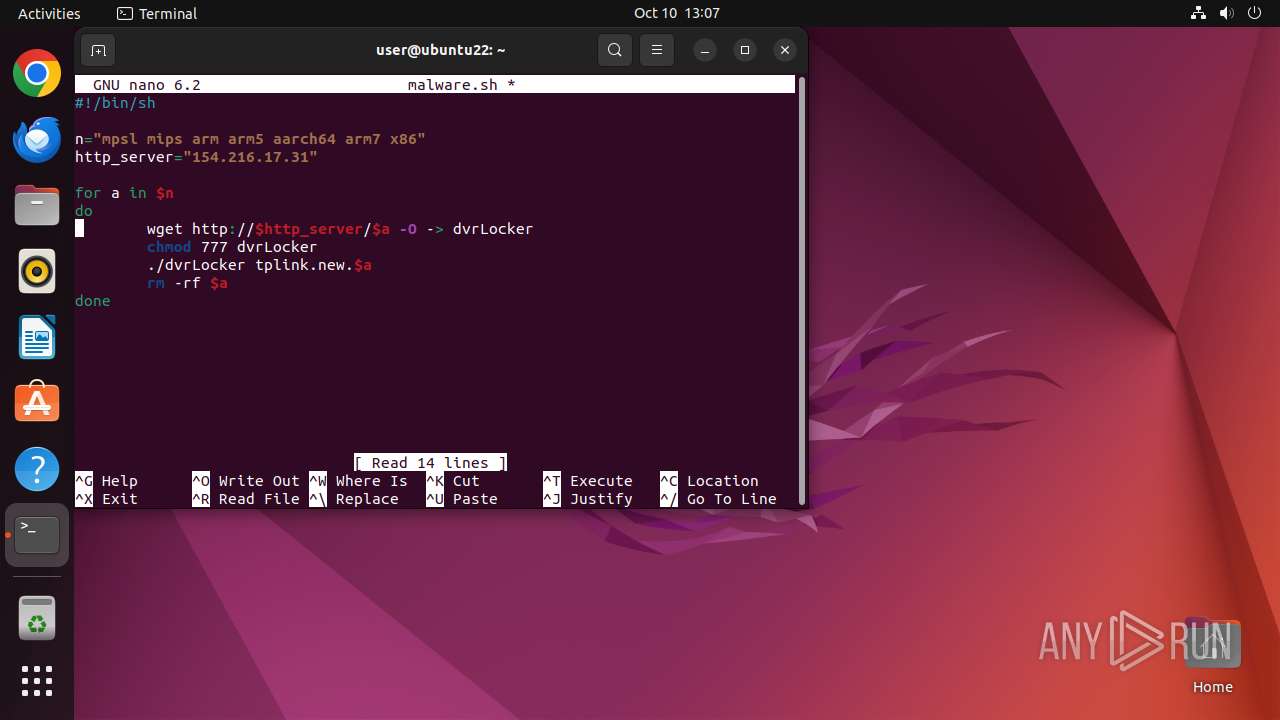1280x720 pixels.
Task: Click the network status icon
Action: pyautogui.click(x=1199, y=13)
